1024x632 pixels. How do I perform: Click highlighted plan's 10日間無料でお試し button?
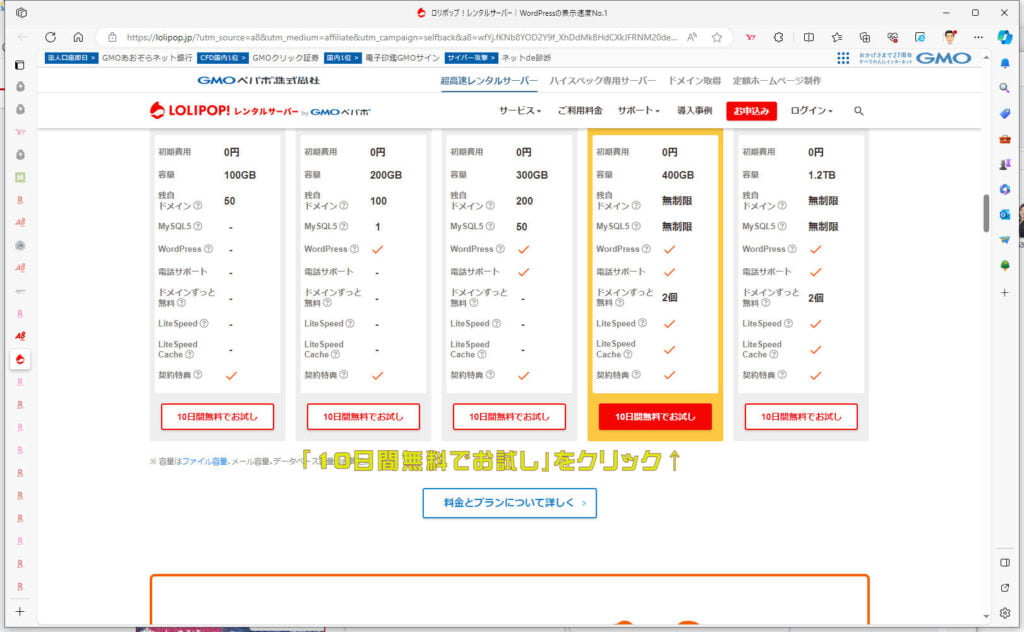pyautogui.click(x=655, y=416)
